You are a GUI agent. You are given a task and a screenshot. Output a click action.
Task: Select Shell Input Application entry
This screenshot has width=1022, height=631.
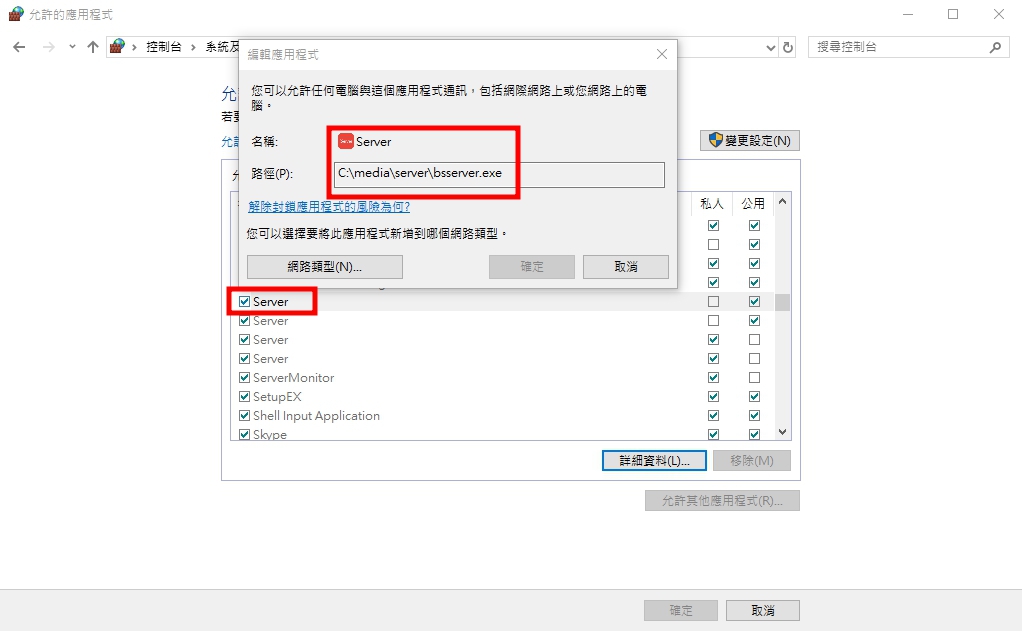[316, 415]
